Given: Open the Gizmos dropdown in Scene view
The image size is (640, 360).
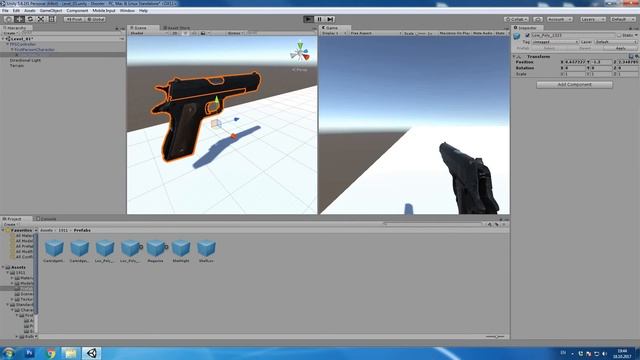Looking at the screenshot, I should click(x=236, y=33).
